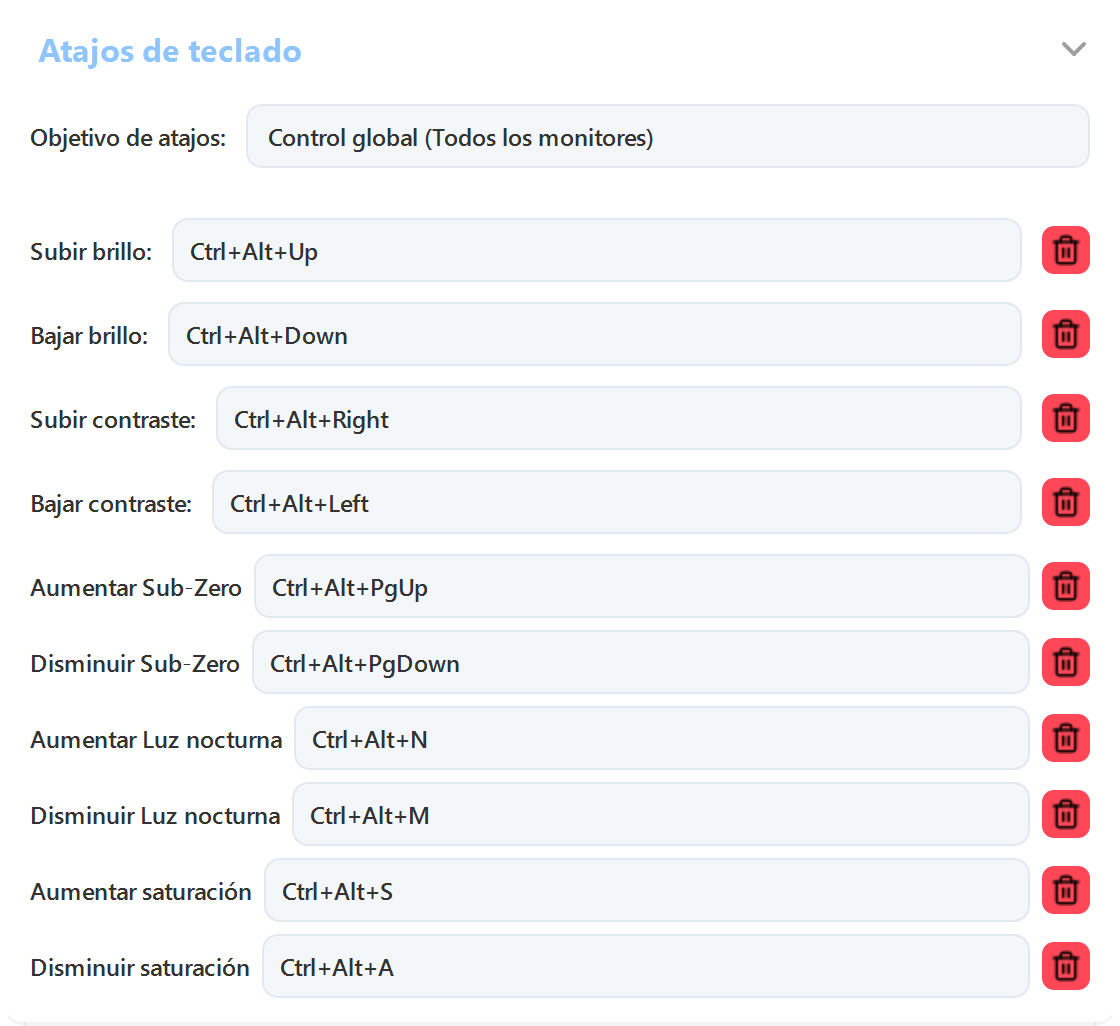Collapse the Atajos de teclado section
Viewport: 1120px width, 1026px height.
pos(1073,49)
